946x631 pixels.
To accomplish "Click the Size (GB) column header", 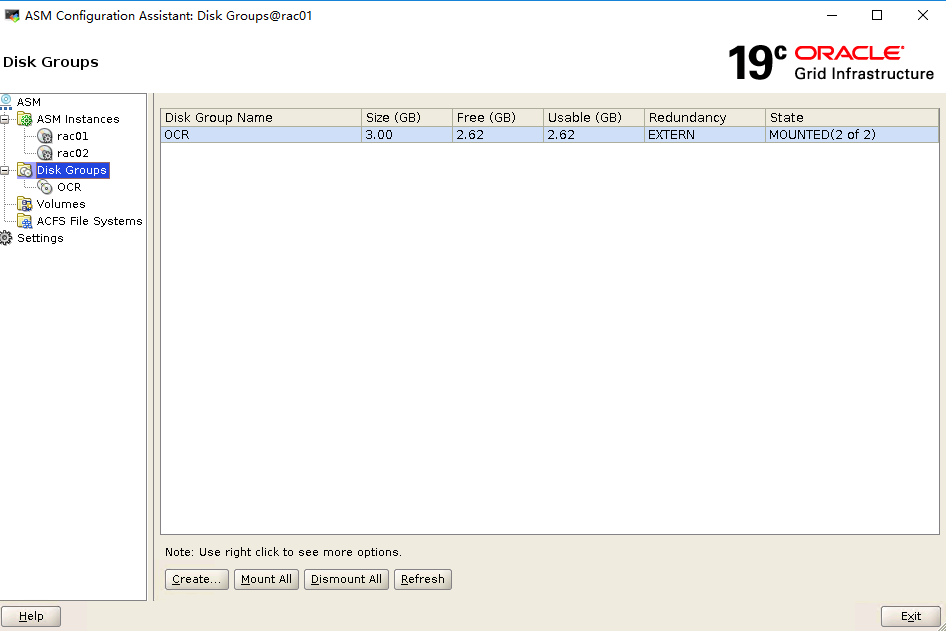I will 407,117.
